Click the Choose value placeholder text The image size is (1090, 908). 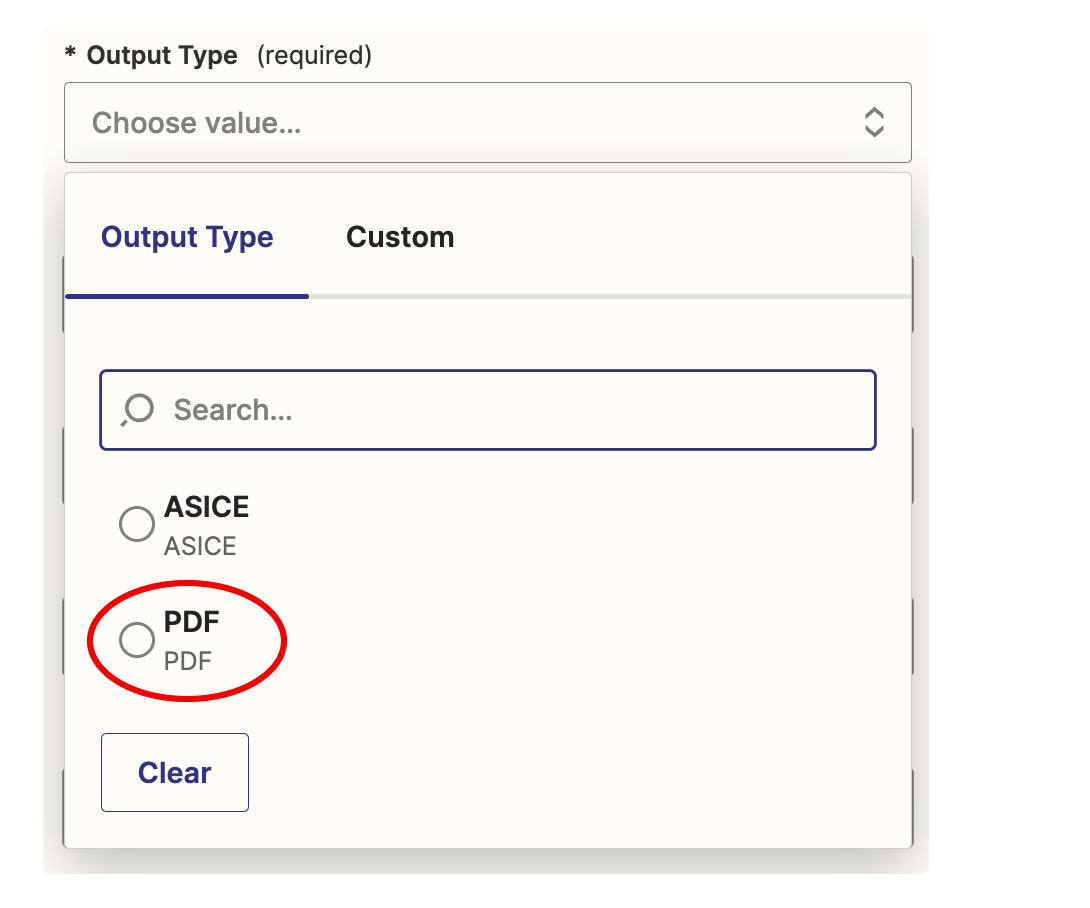point(197,123)
